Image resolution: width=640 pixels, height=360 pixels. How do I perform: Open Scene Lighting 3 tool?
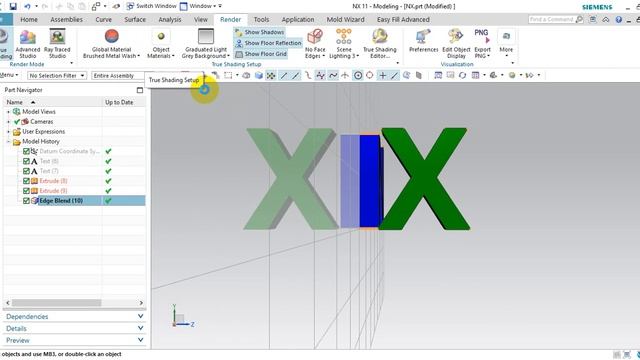(x=344, y=44)
